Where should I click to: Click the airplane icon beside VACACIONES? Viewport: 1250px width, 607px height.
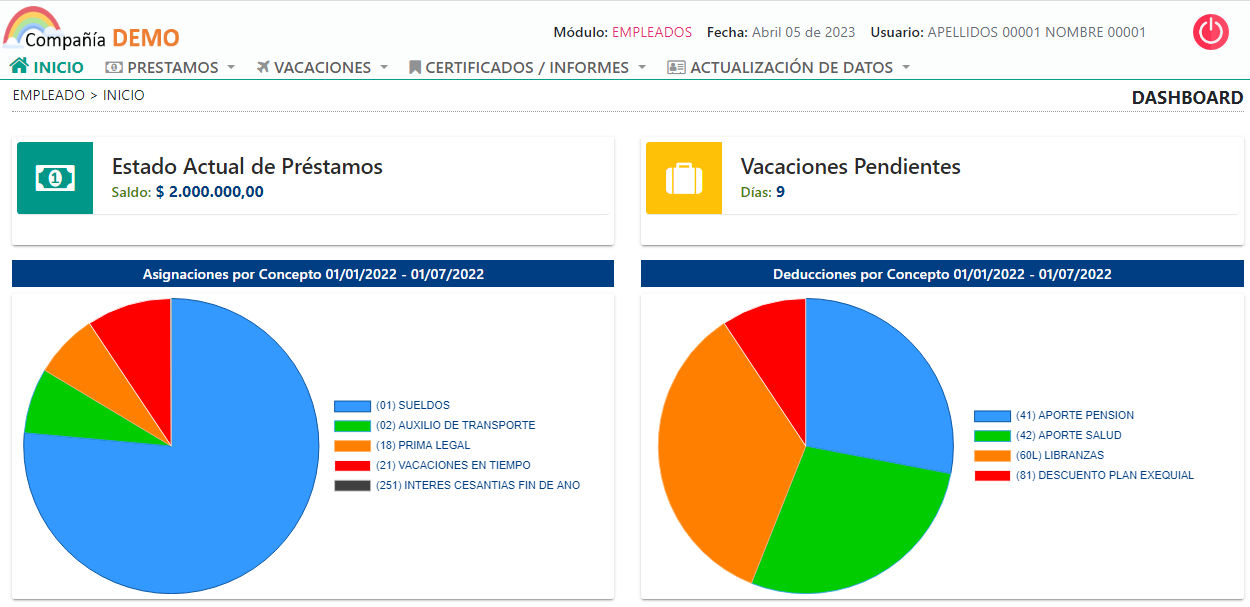263,68
